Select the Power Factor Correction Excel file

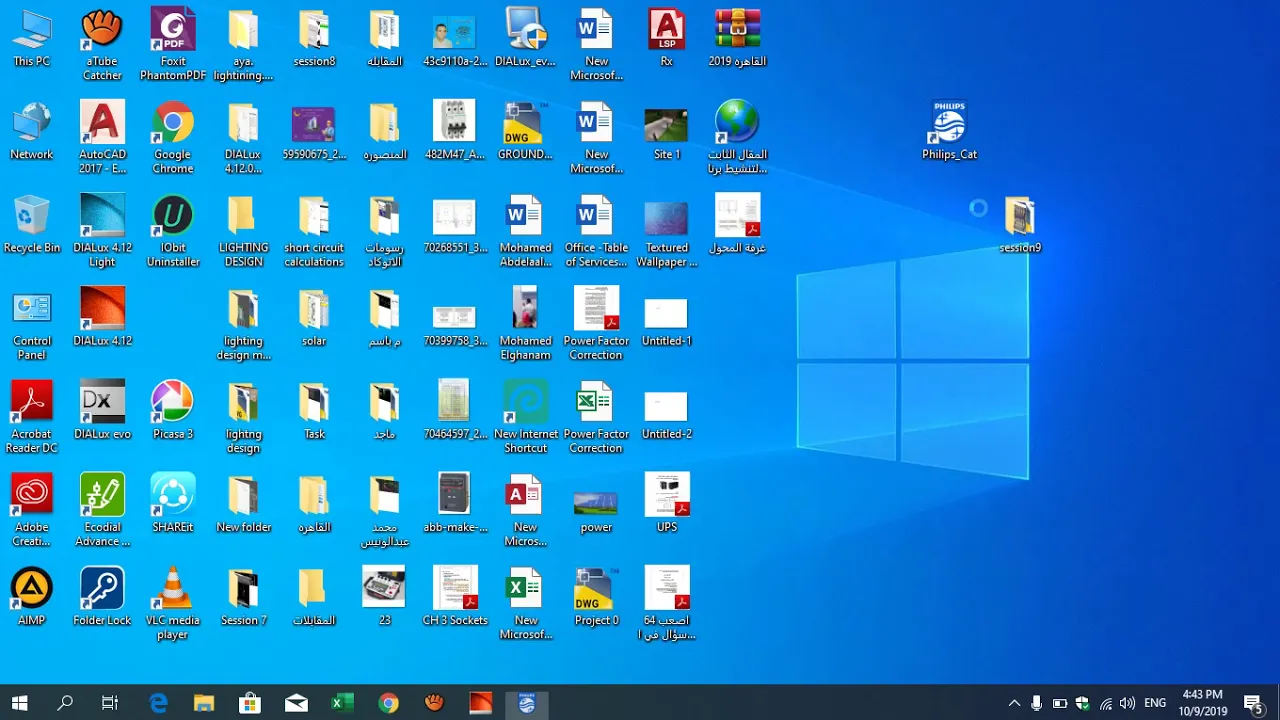click(x=596, y=417)
